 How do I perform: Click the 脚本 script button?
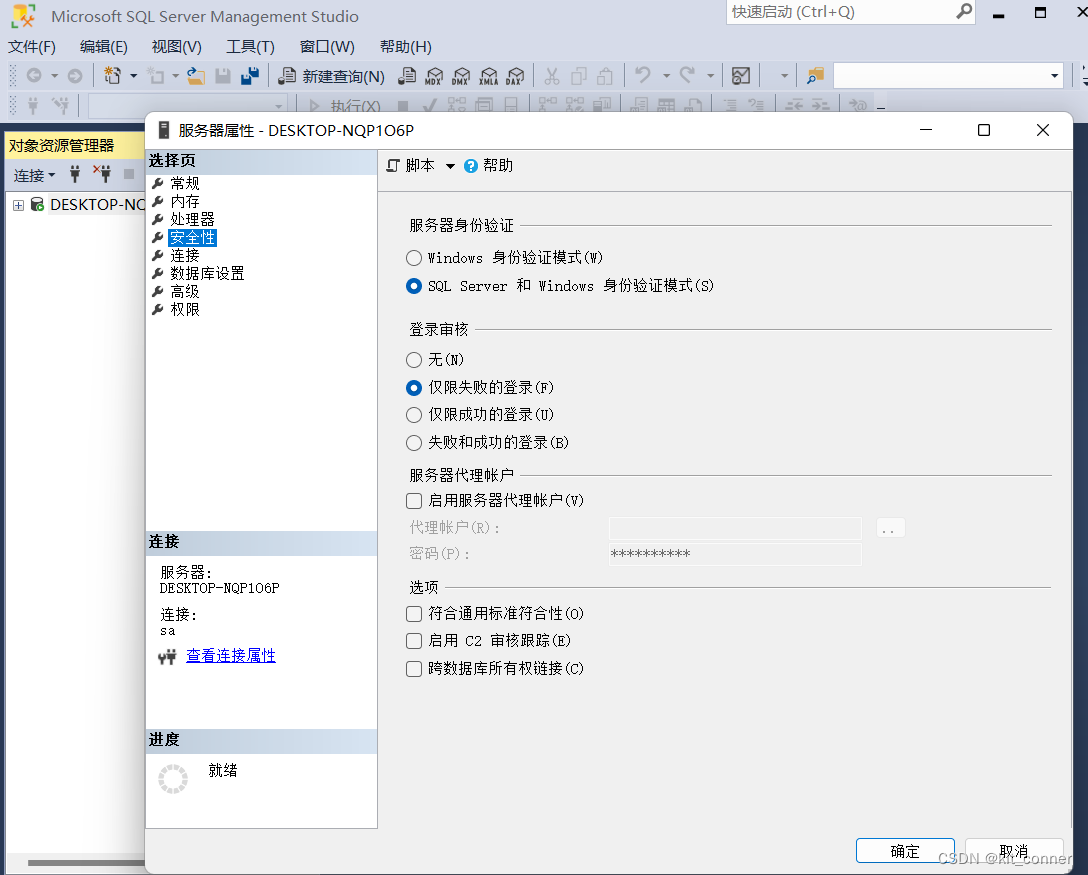coord(411,166)
